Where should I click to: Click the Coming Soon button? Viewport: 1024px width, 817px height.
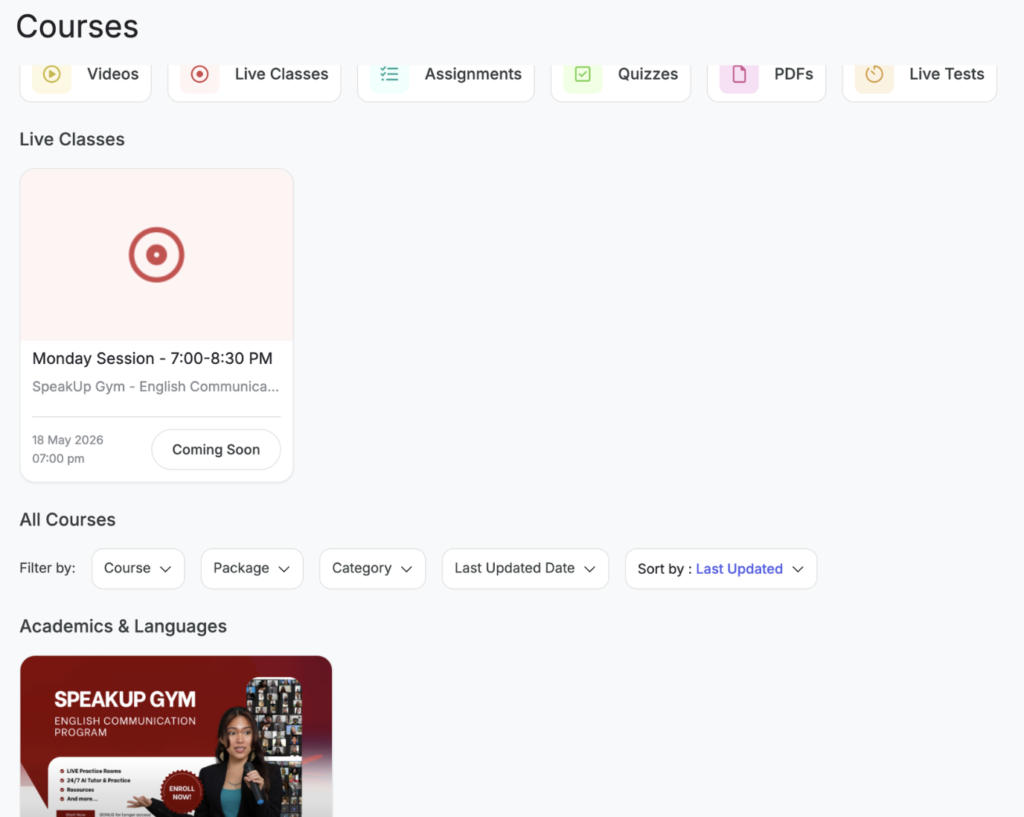click(216, 449)
